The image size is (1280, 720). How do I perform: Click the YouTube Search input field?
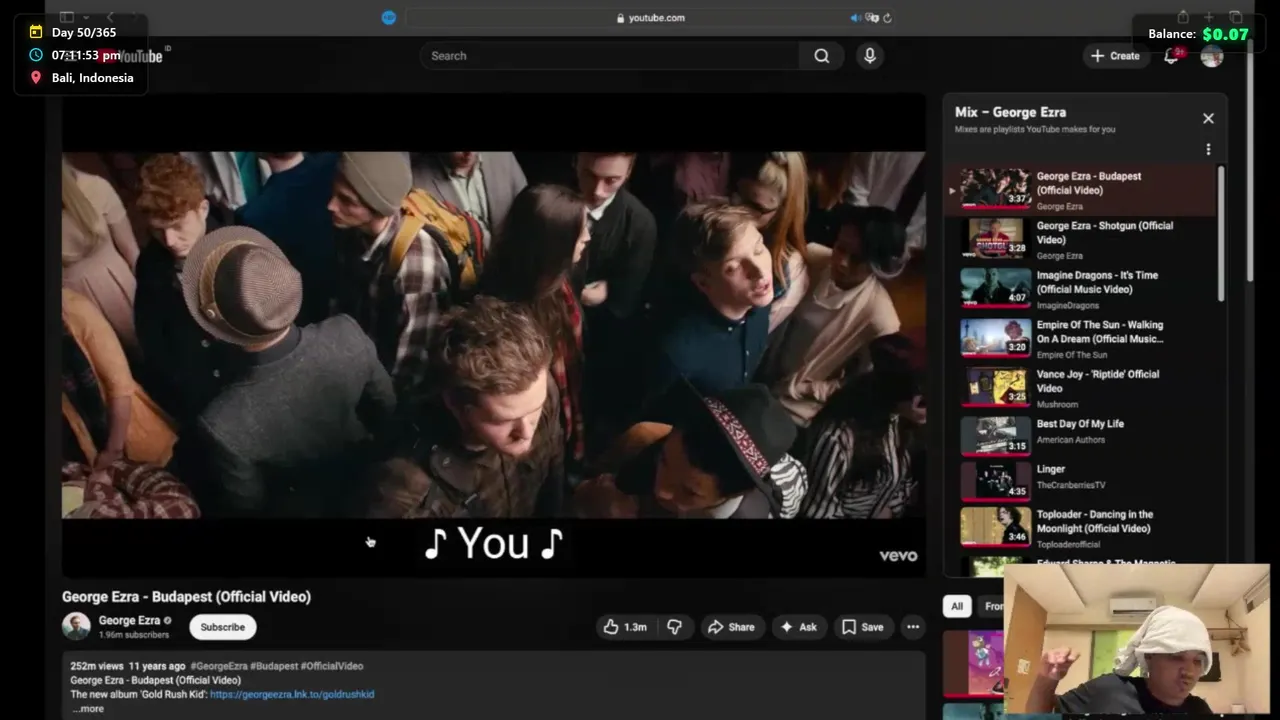point(610,56)
